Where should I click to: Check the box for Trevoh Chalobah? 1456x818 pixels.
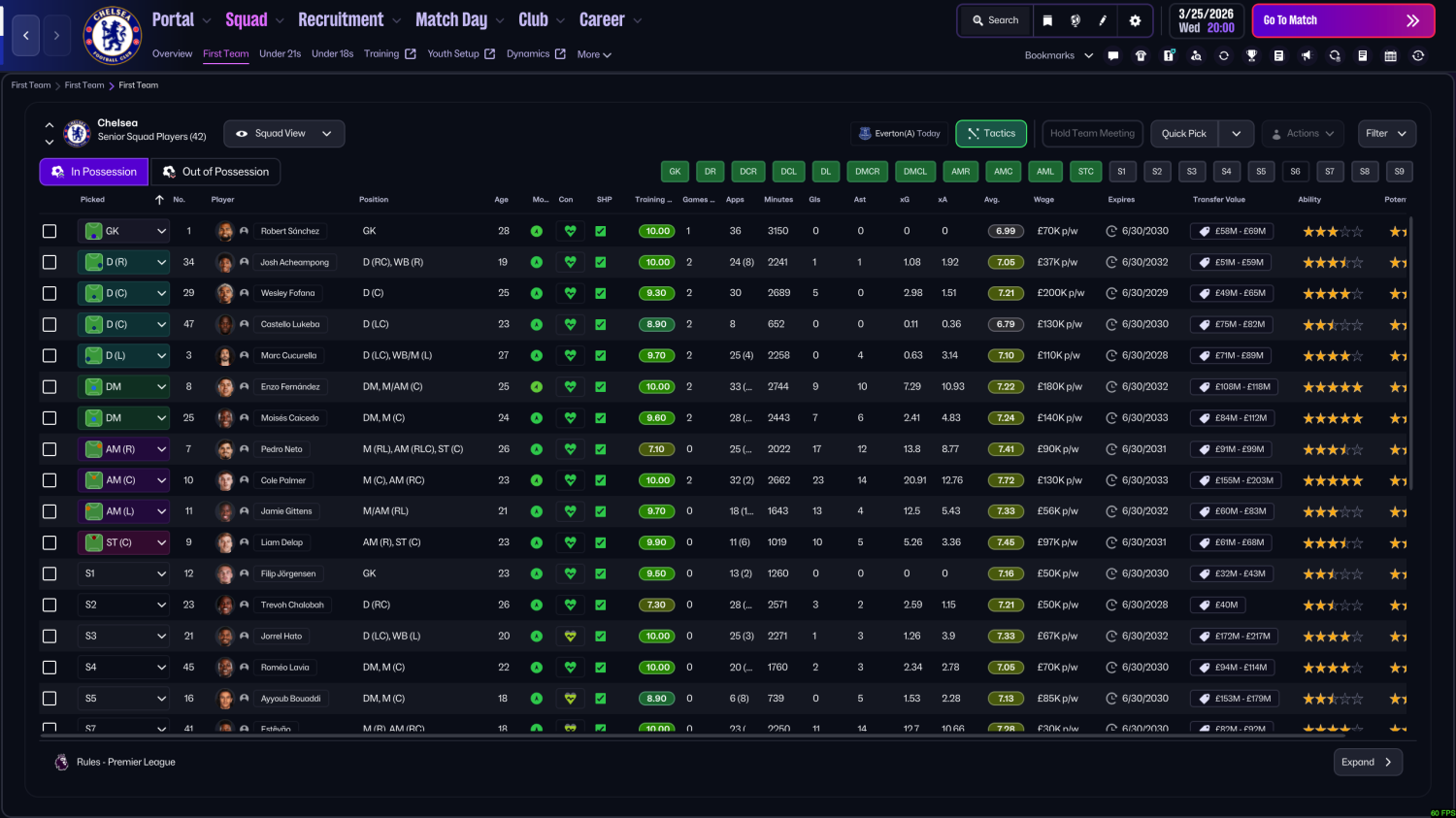tap(50, 605)
